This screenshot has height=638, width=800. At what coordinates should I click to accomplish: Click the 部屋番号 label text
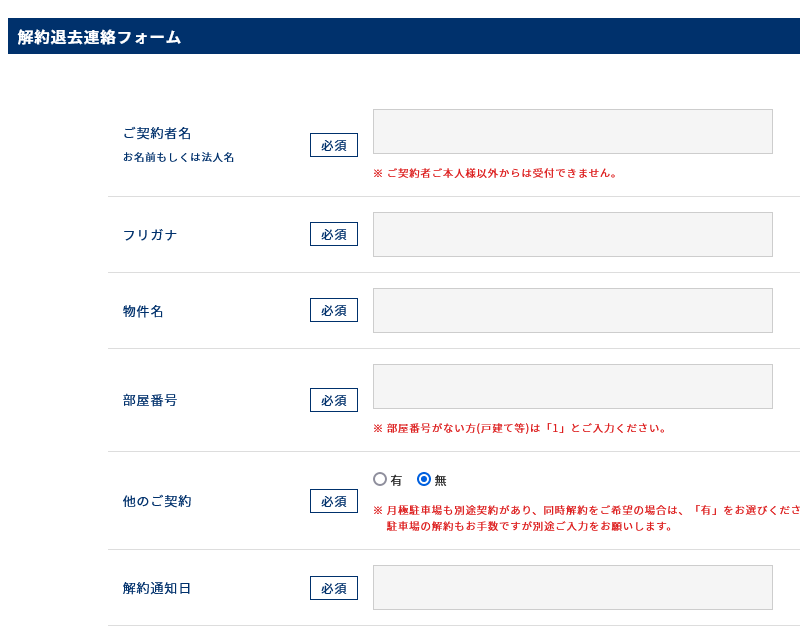150,400
